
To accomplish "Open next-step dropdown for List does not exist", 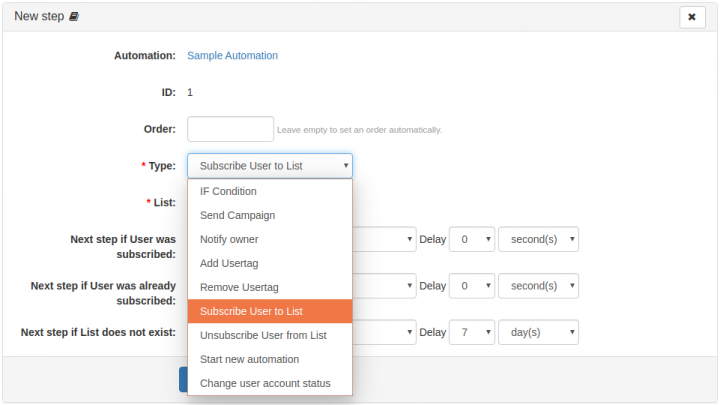I will (x=384, y=332).
